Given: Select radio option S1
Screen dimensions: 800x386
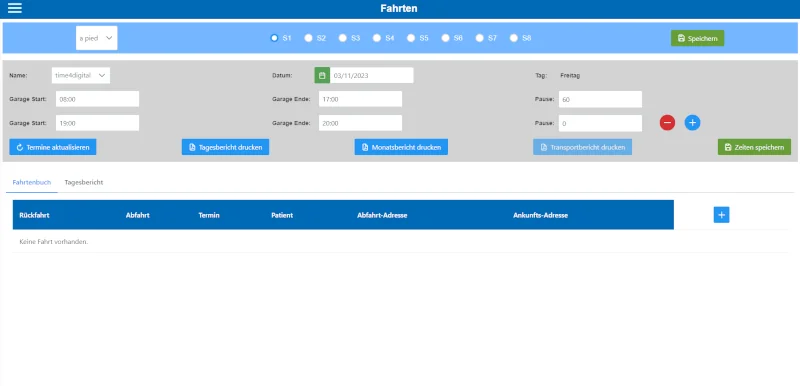Looking at the screenshot, I should (274, 38).
